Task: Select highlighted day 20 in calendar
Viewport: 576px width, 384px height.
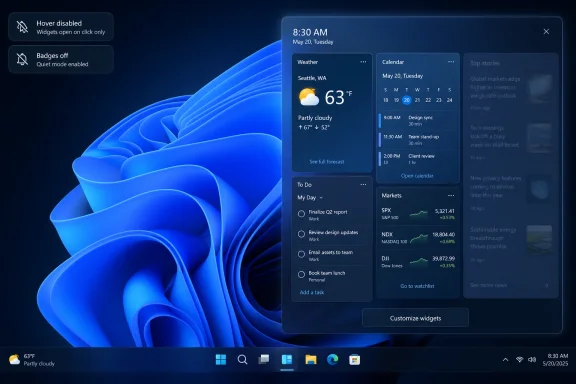Action: click(x=407, y=100)
